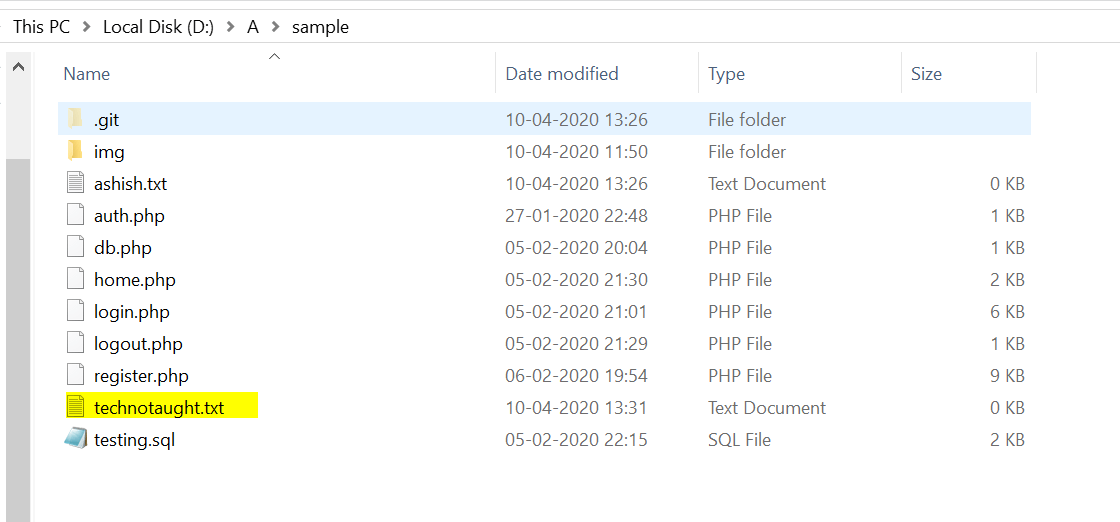
Task: Click the sample breadcrumb in the address bar
Action: point(320,27)
